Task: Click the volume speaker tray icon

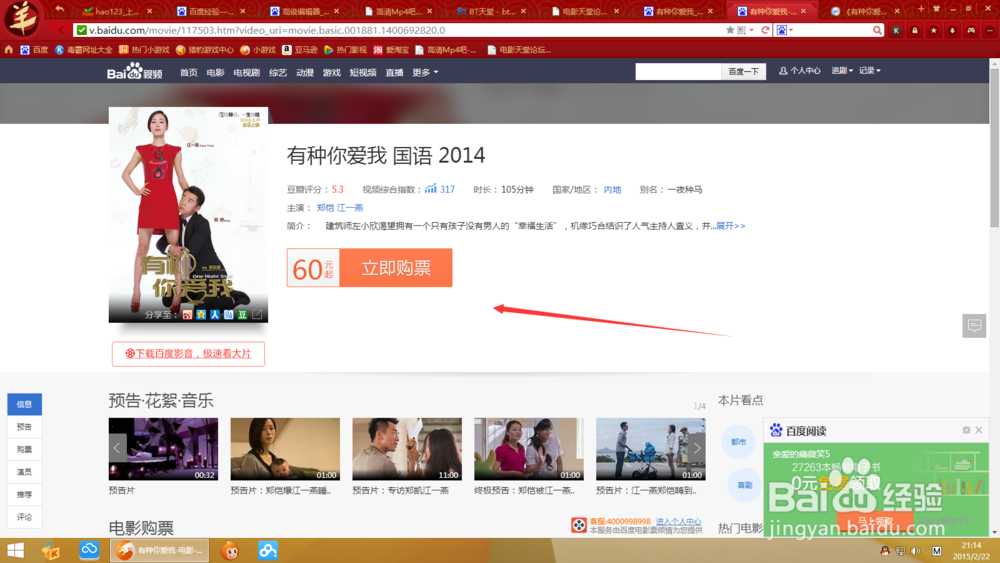Action: tap(916, 550)
